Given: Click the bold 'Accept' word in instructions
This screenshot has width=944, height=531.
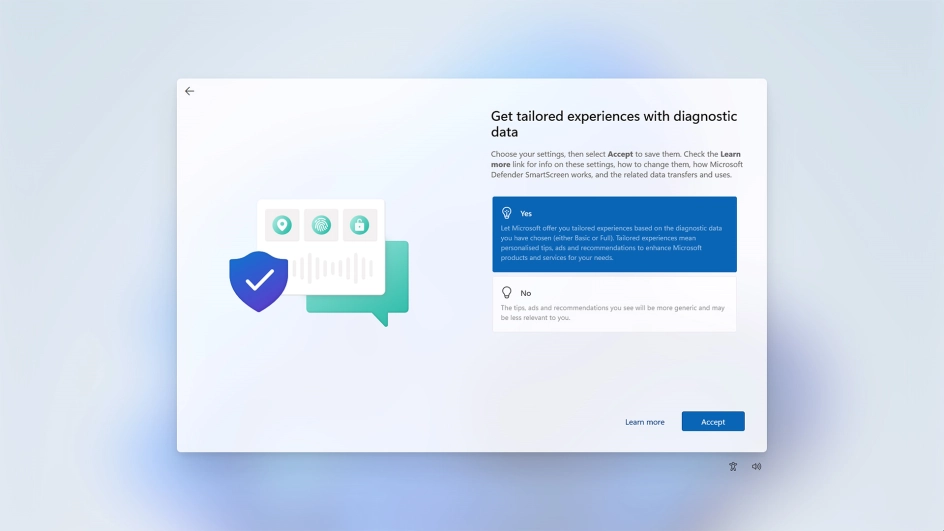Looking at the screenshot, I should pos(620,154).
